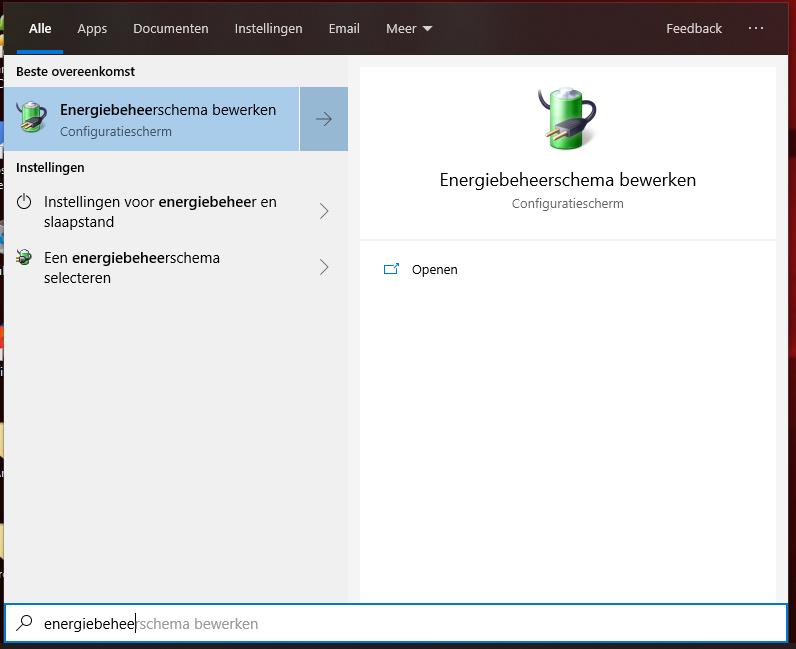Expand the best match result with the arrow button
This screenshot has width=796, height=649.
pos(323,119)
